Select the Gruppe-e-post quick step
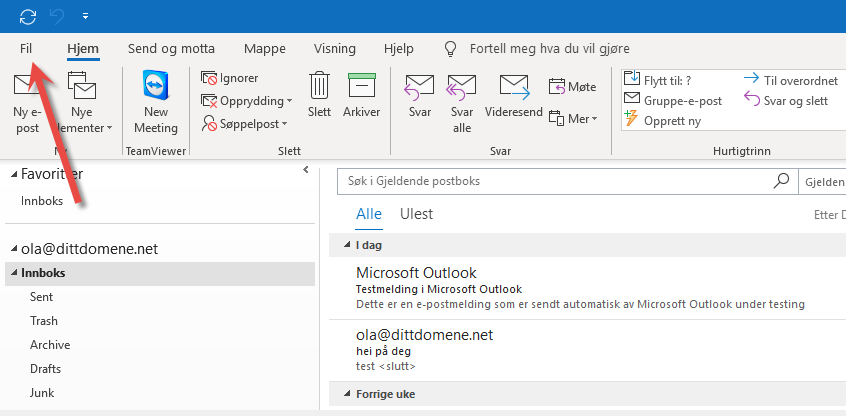This screenshot has width=846, height=416. click(x=673, y=100)
